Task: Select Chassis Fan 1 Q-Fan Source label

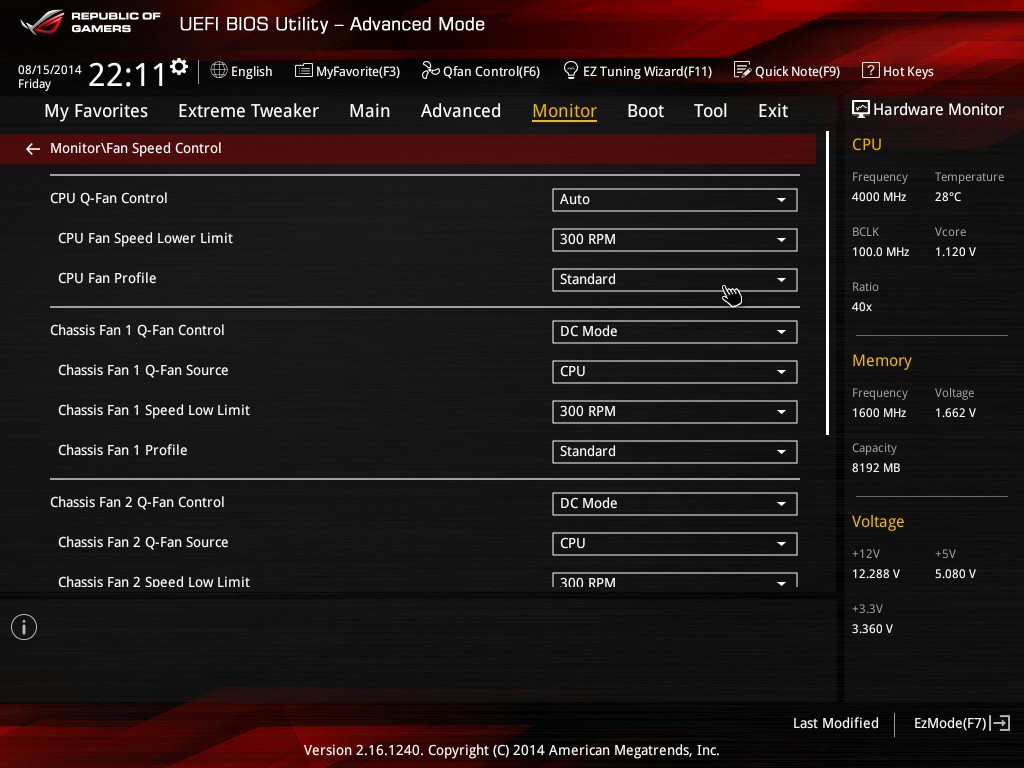Action: 143,370
